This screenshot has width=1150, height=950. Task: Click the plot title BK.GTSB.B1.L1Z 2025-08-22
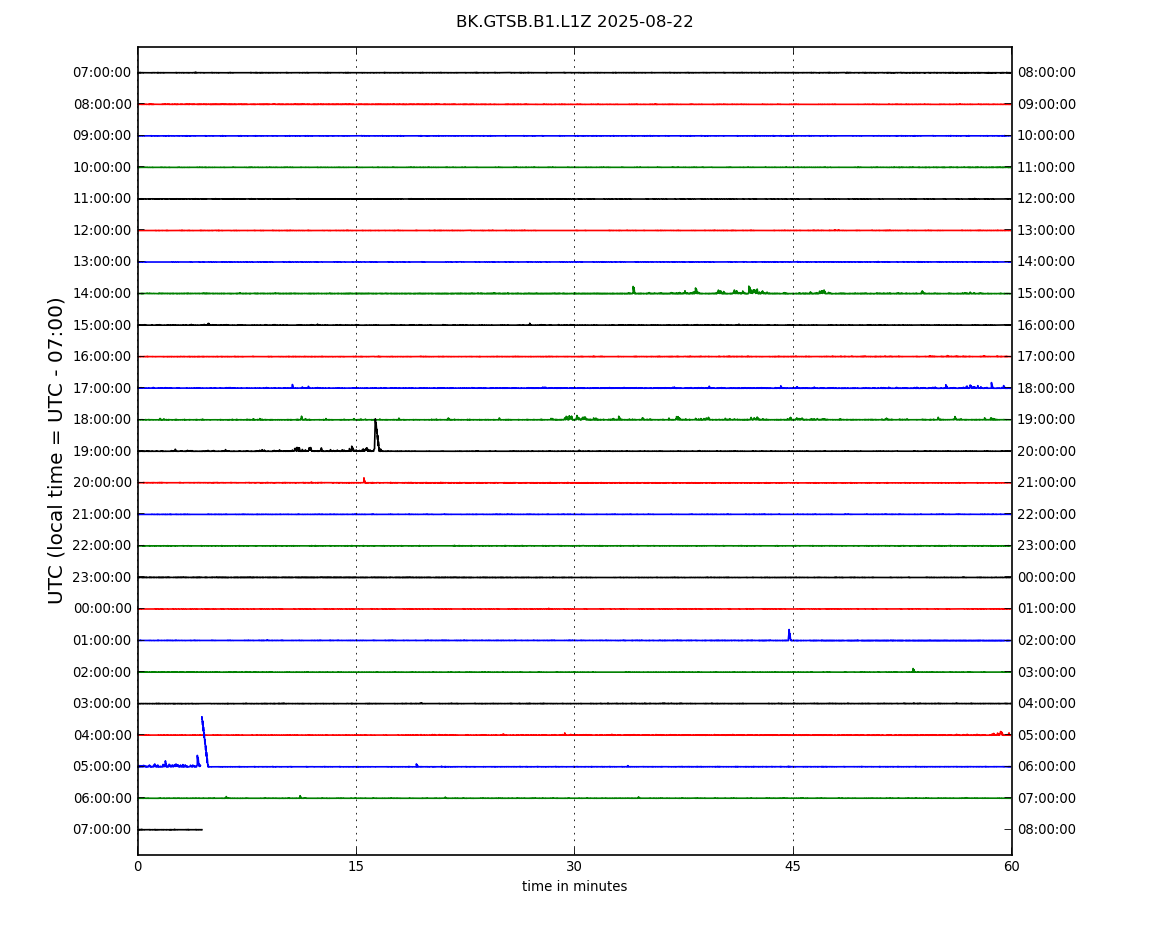pyautogui.click(x=574, y=21)
